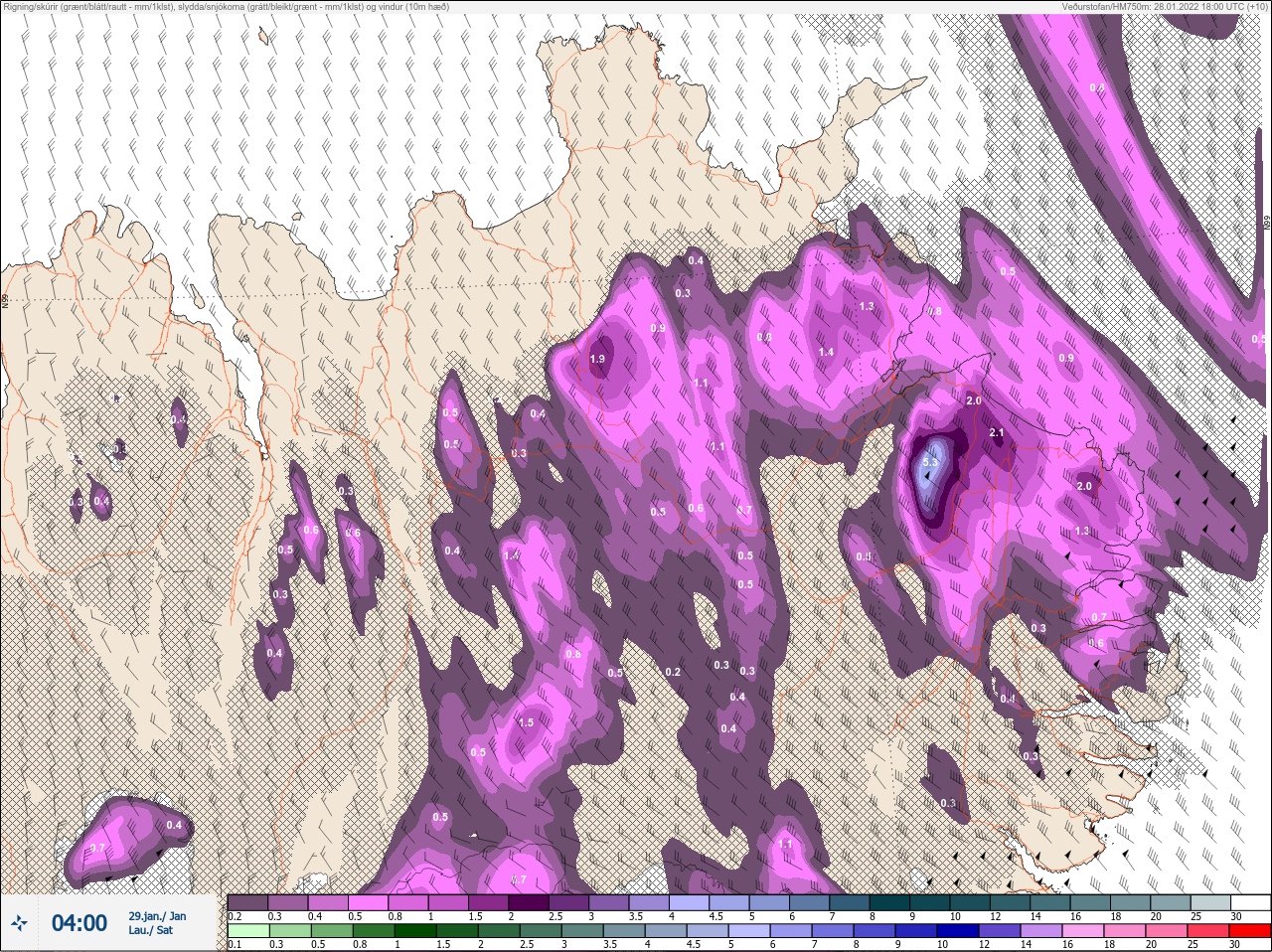Select the red rain legend swatch at 30
This screenshot has height=952, width=1272.
[x=1250, y=931]
